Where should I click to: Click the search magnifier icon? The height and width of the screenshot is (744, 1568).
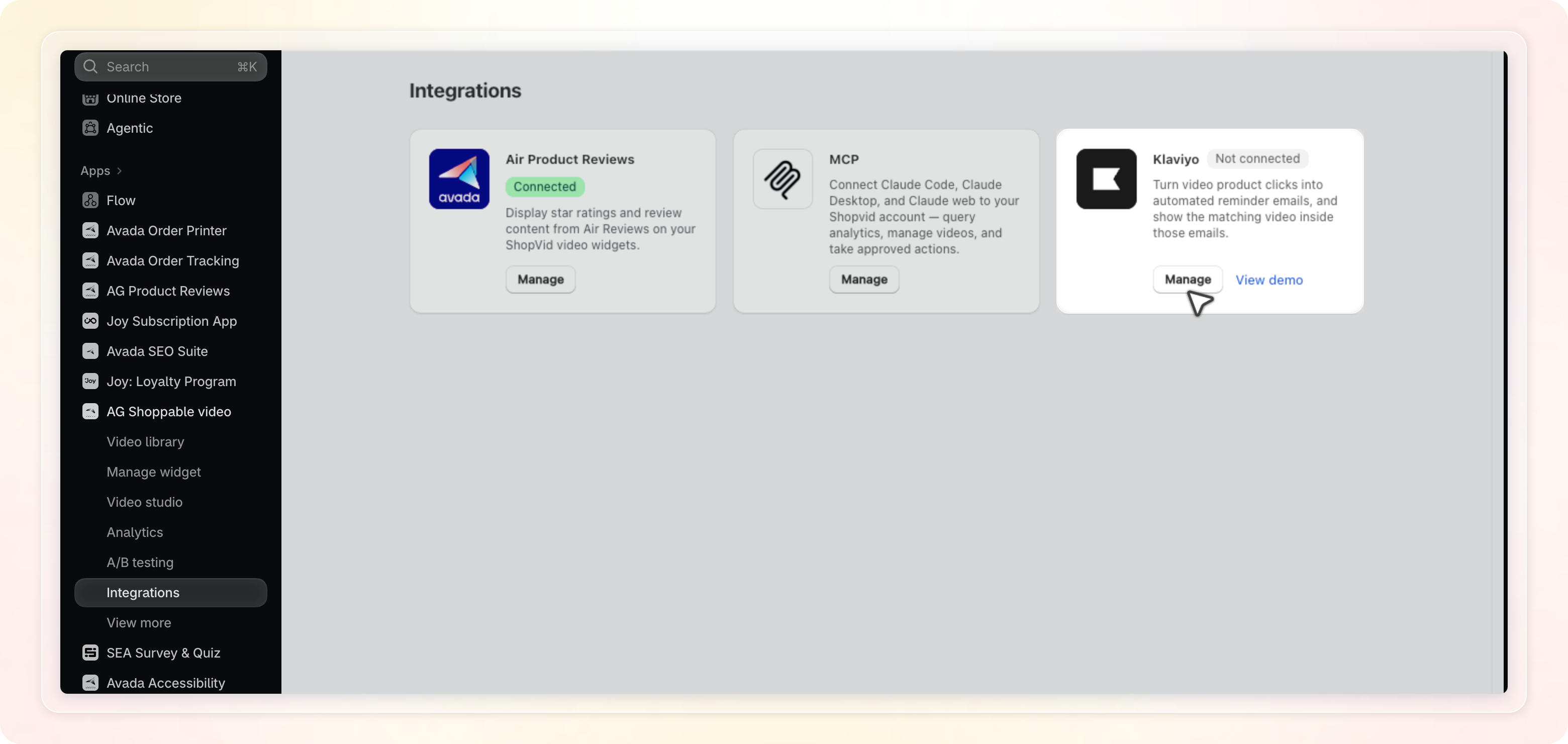tap(90, 66)
